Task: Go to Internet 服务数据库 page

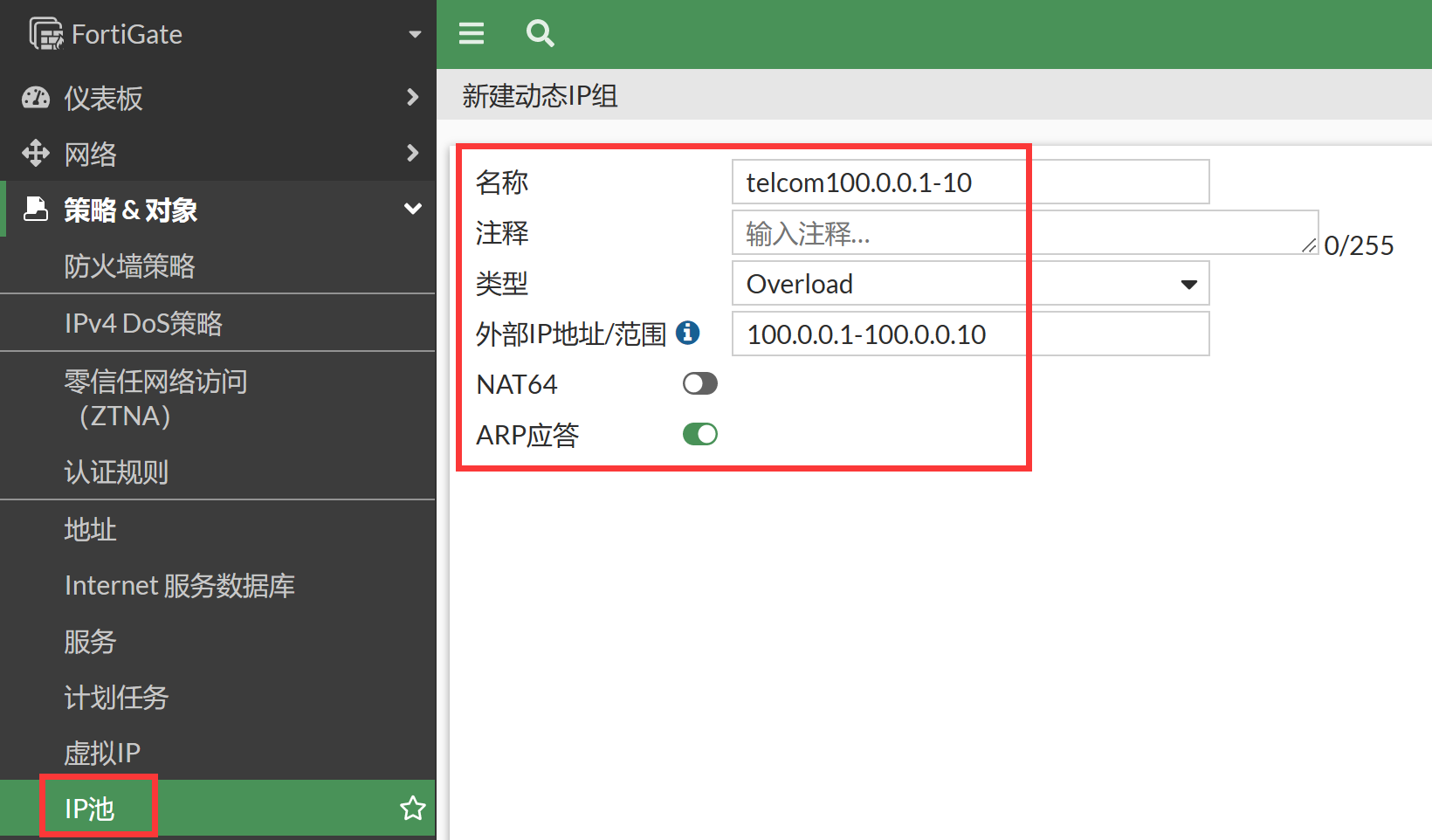Action: tap(180, 585)
